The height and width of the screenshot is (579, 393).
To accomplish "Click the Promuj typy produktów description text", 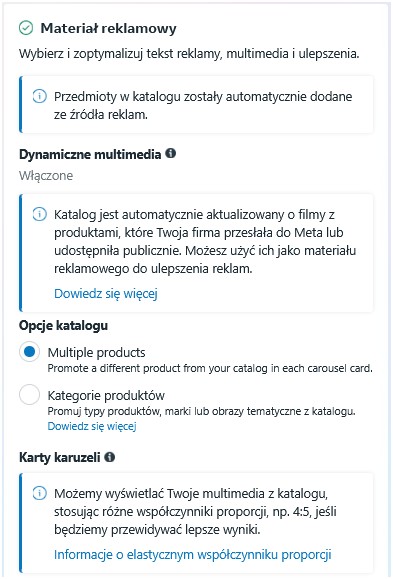I will point(202,411).
